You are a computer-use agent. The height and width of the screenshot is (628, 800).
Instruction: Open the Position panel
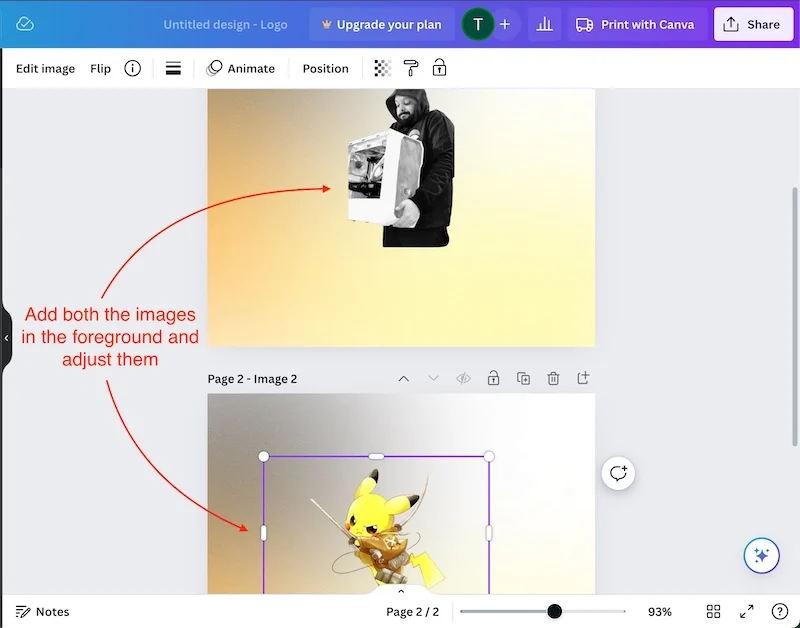click(x=326, y=68)
